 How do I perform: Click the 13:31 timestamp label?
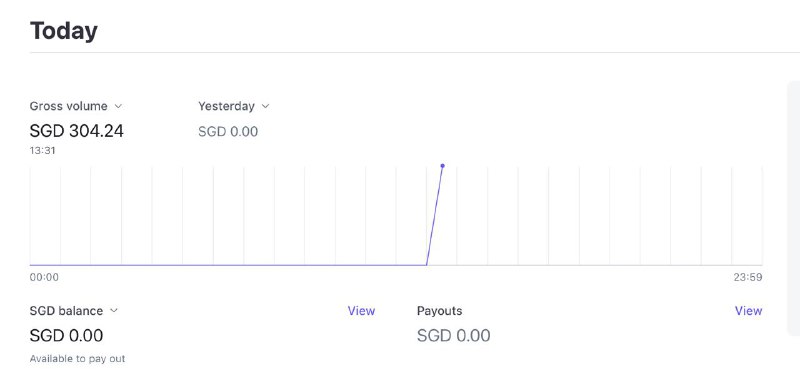click(42, 150)
